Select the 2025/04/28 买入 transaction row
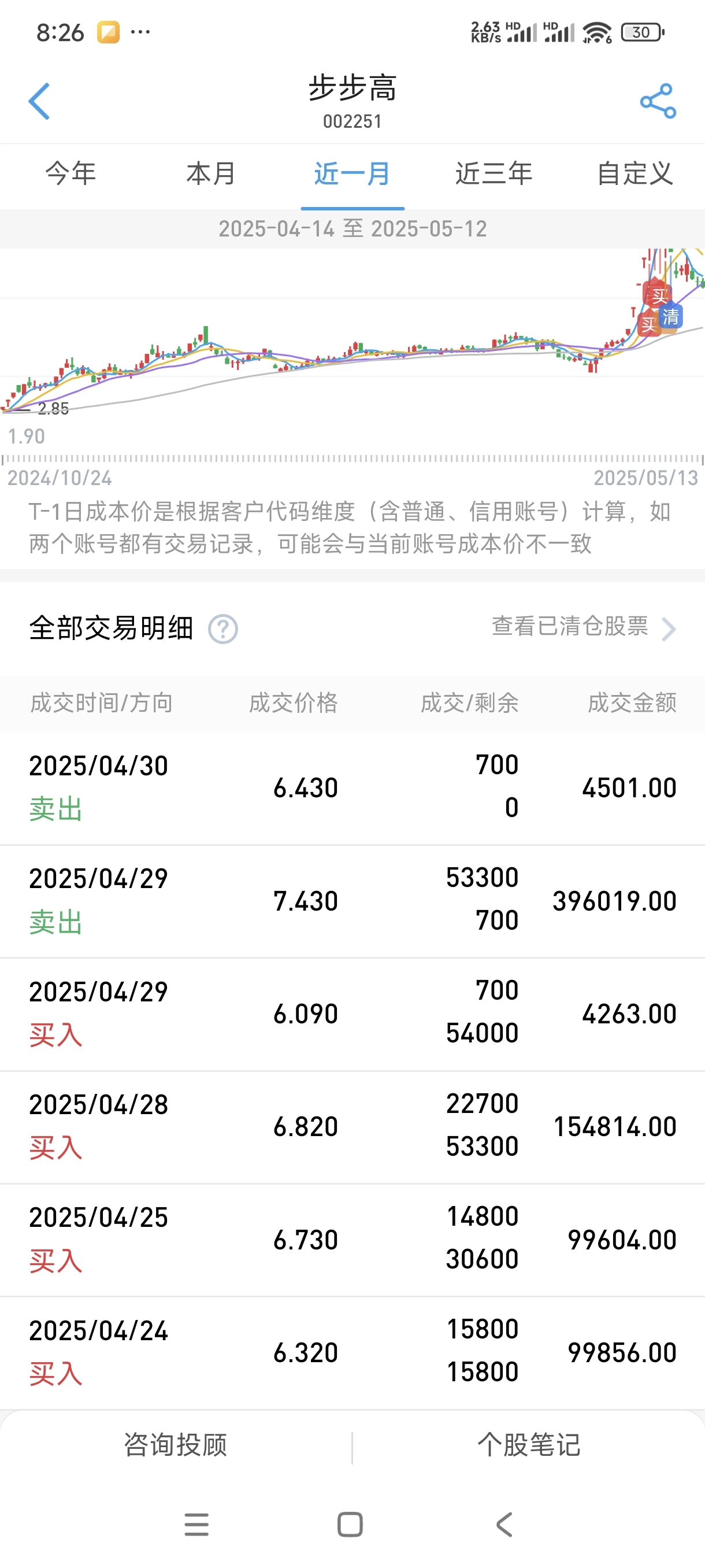The width and height of the screenshot is (705, 1568). 353,1127
